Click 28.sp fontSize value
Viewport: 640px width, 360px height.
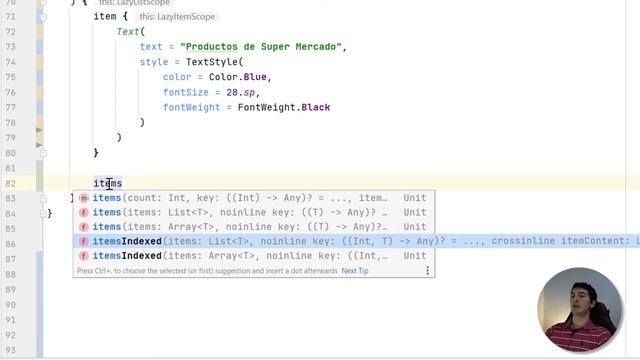pyautogui.click(x=241, y=92)
